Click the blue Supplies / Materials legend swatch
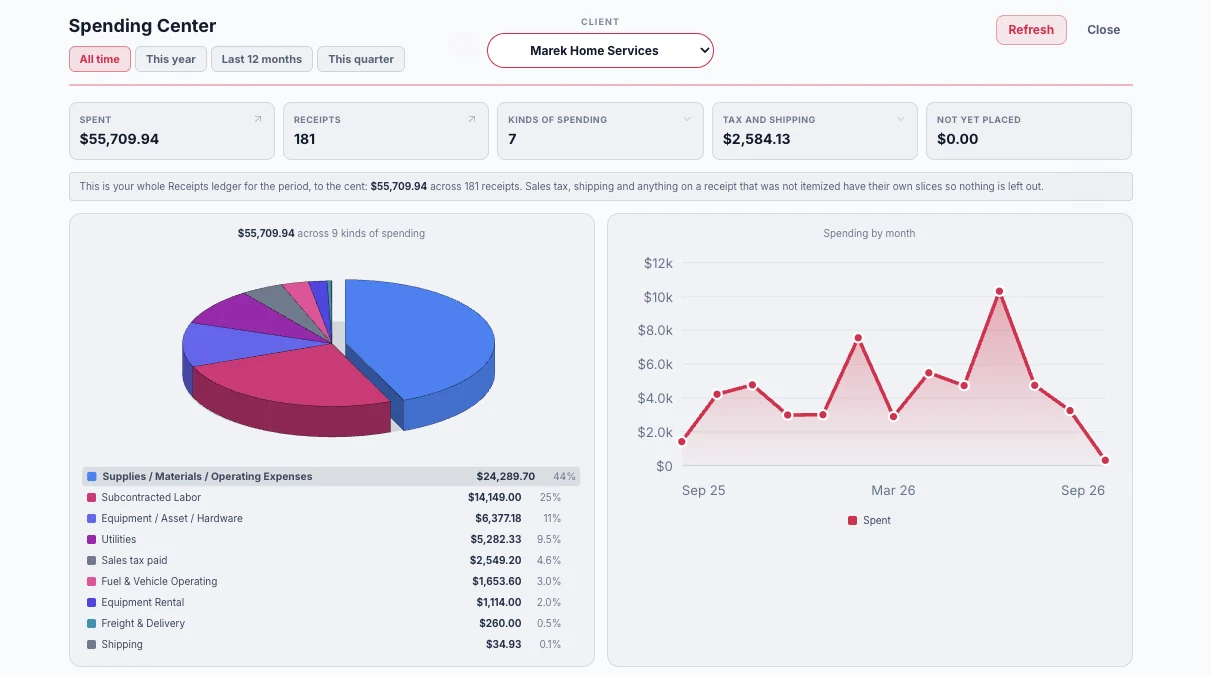1211x677 pixels. coord(92,477)
